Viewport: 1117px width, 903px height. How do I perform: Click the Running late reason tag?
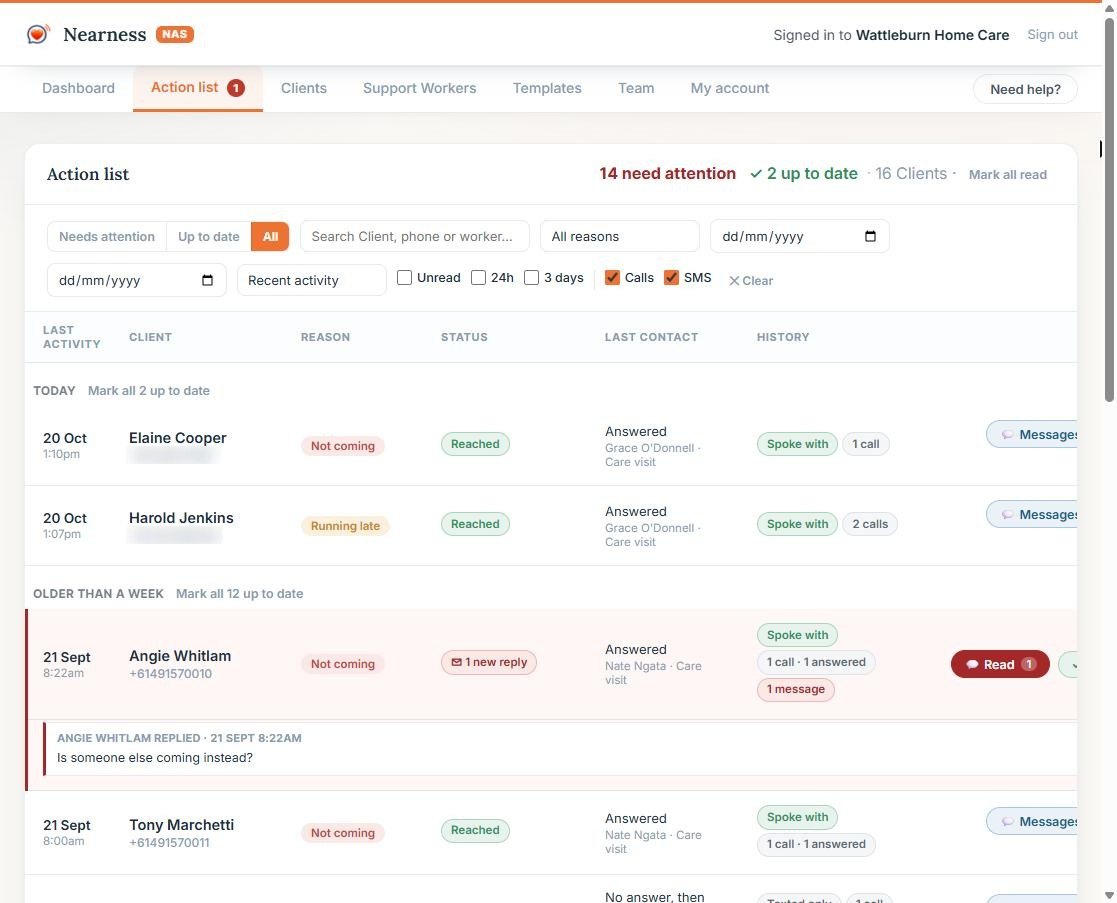click(345, 526)
